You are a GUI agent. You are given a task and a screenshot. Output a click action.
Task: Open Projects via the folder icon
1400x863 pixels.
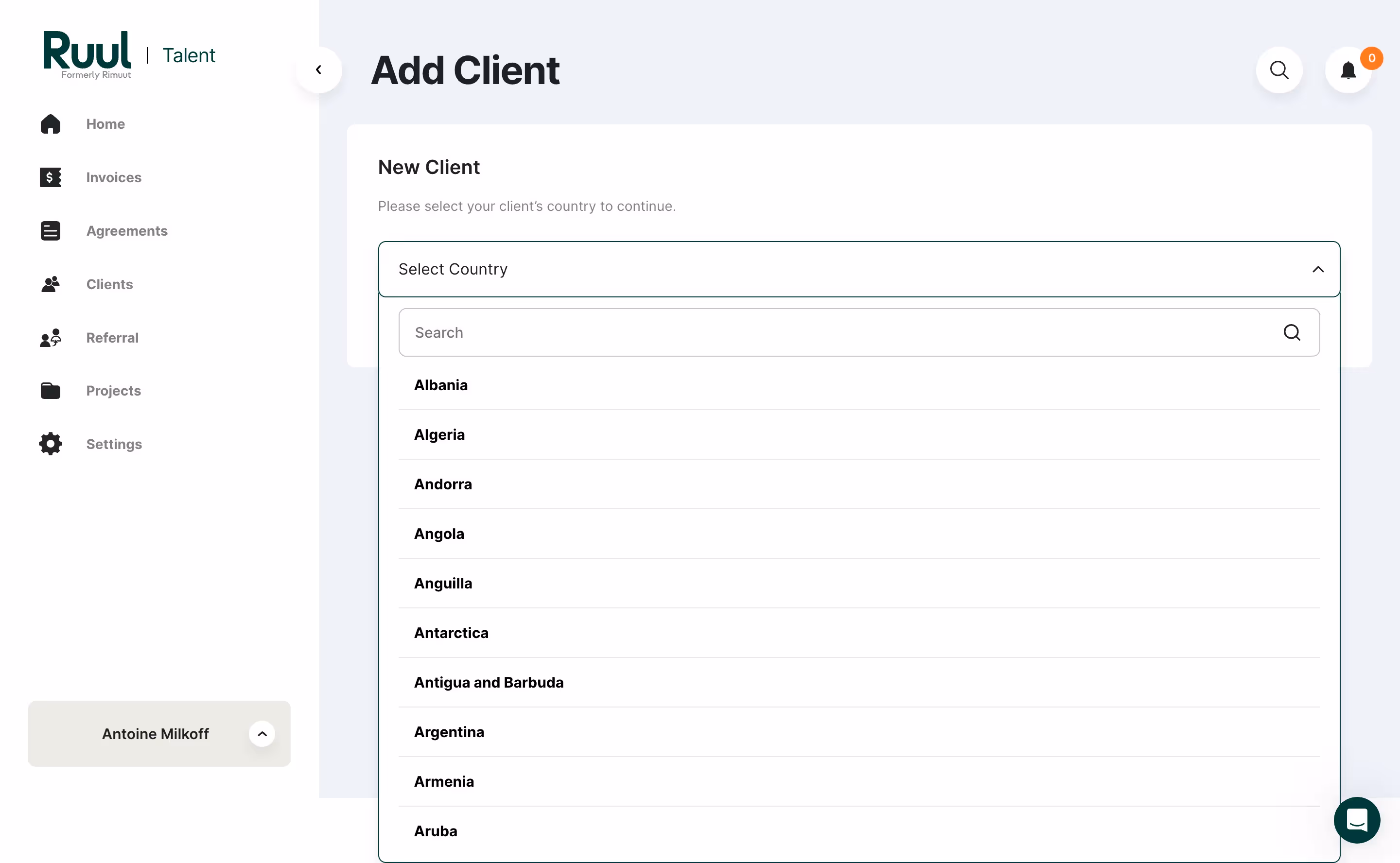(x=50, y=390)
